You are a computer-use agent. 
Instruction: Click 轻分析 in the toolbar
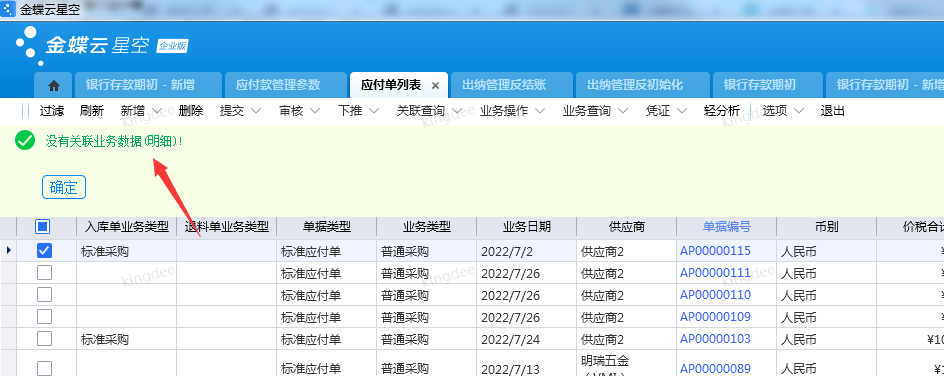(722, 111)
